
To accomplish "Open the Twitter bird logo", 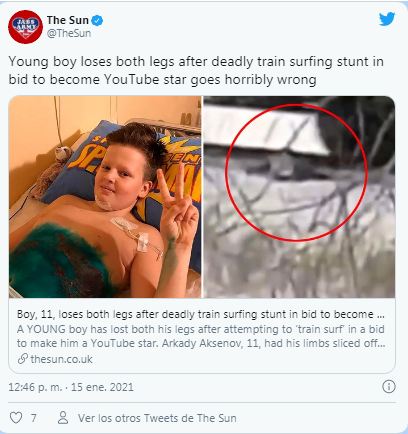I will click(x=387, y=19).
